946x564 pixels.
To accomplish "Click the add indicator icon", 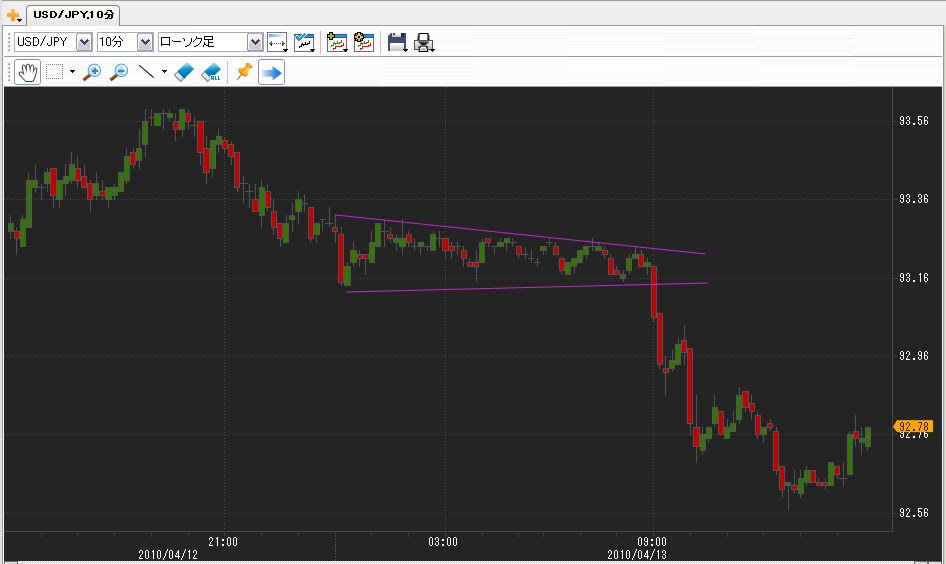I will pyautogui.click(x=337, y=42).
